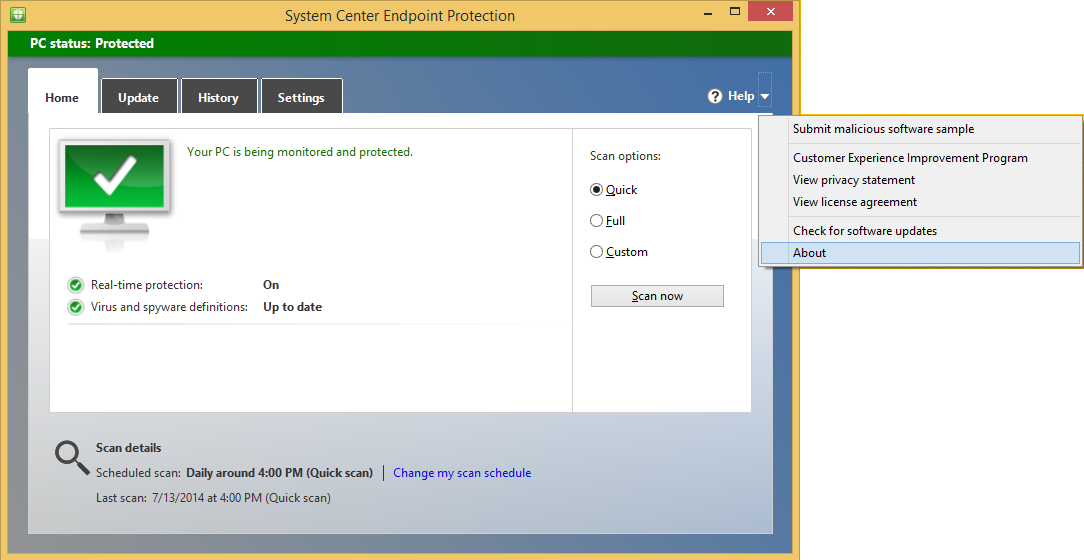Click the Virus and spyware definitions check icon
The width and height of the screenshot is (1084, 560).
click(76, 307)
